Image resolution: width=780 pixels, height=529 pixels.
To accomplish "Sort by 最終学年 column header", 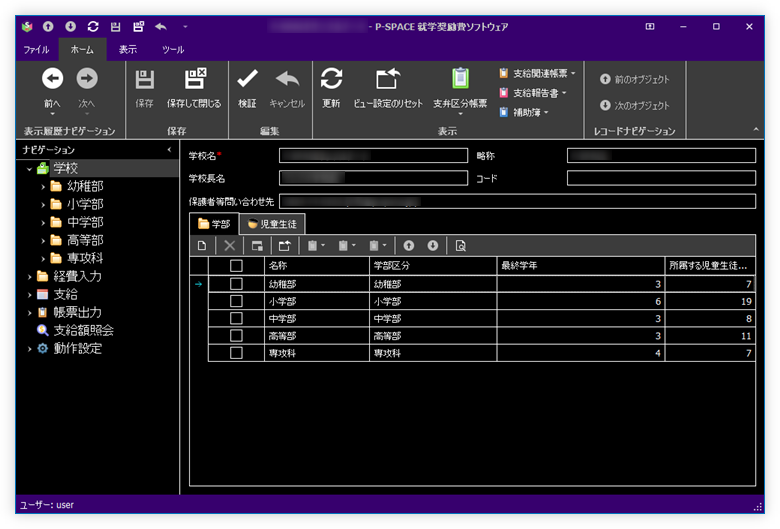I will (x=581, y=265).
